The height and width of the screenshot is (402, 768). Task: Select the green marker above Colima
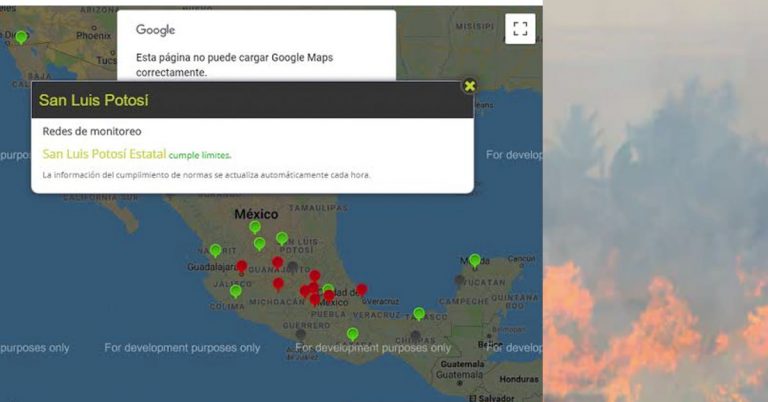236,292
